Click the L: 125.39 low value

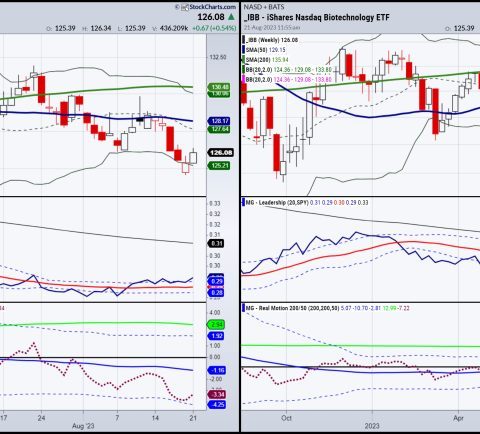pyautogui.click(x=132, y=28)
